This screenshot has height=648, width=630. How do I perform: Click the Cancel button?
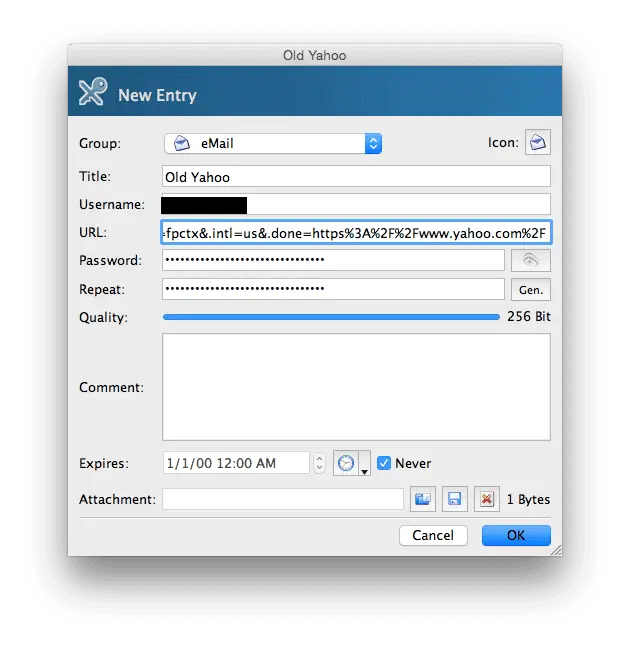pyautogui.click(x=433, y=536)
